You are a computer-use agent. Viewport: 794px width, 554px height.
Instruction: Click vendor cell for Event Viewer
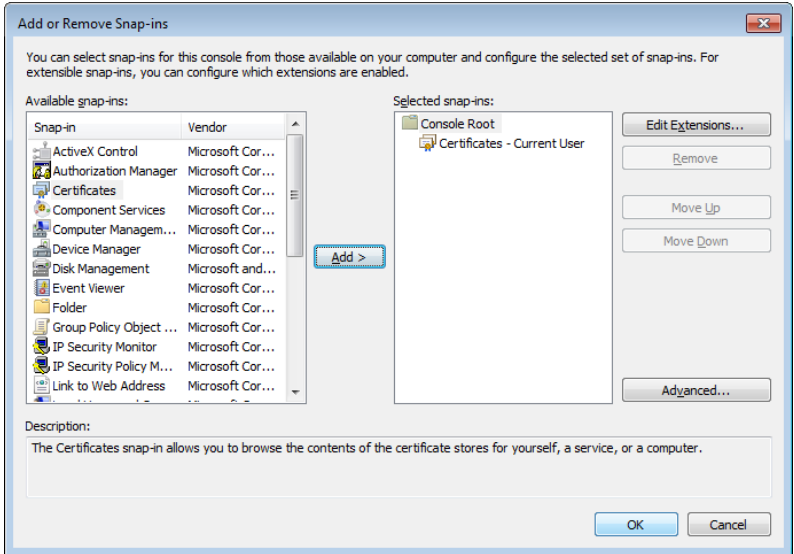pyautogui.click(x=231, y=288)
